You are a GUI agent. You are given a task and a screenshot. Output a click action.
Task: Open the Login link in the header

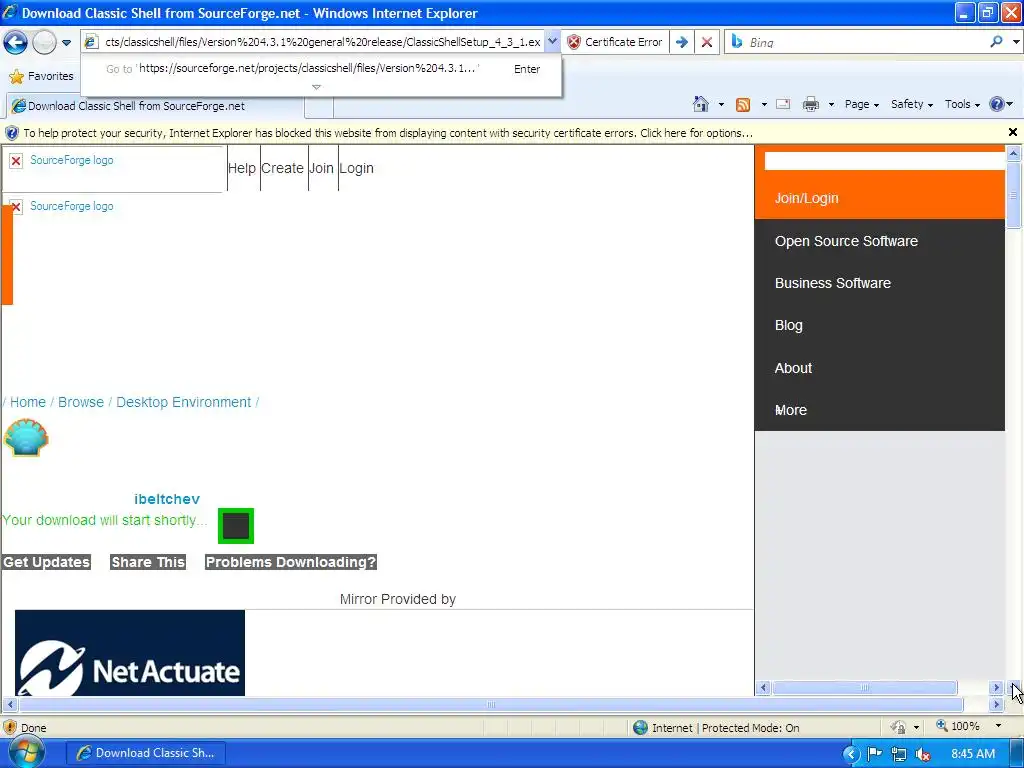pos(357,168)
